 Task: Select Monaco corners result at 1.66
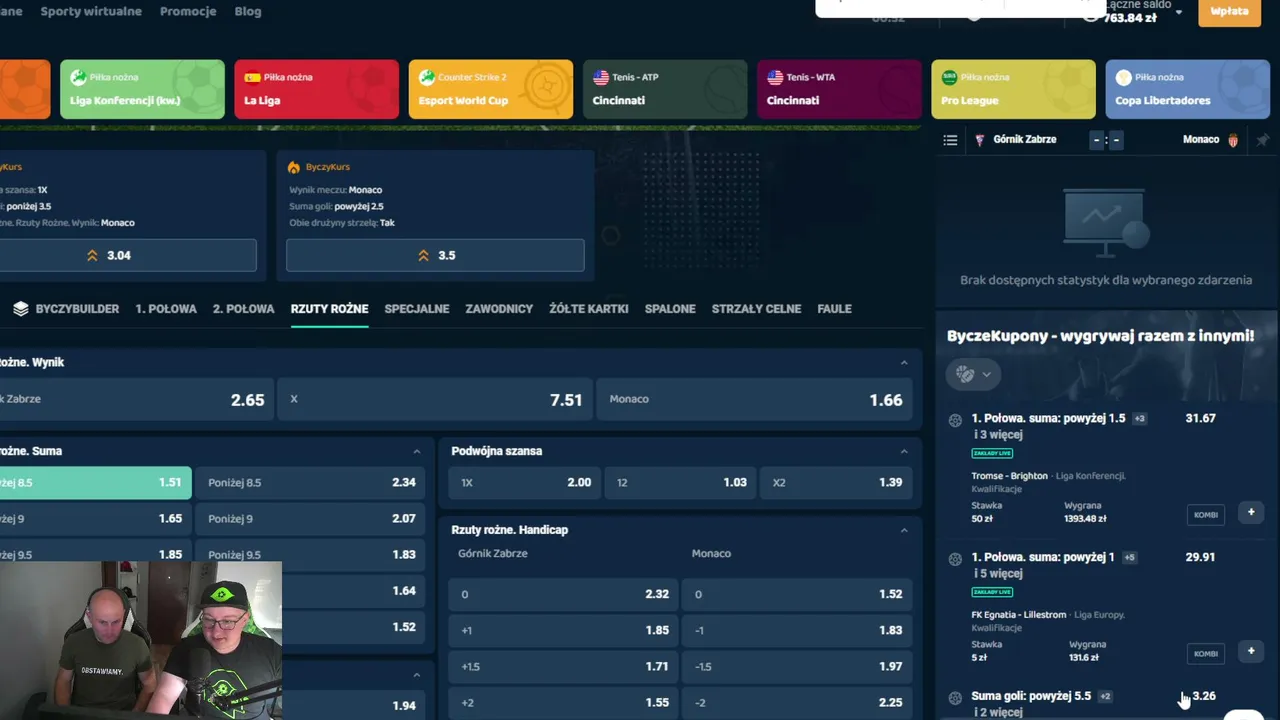tap(756, 400)
